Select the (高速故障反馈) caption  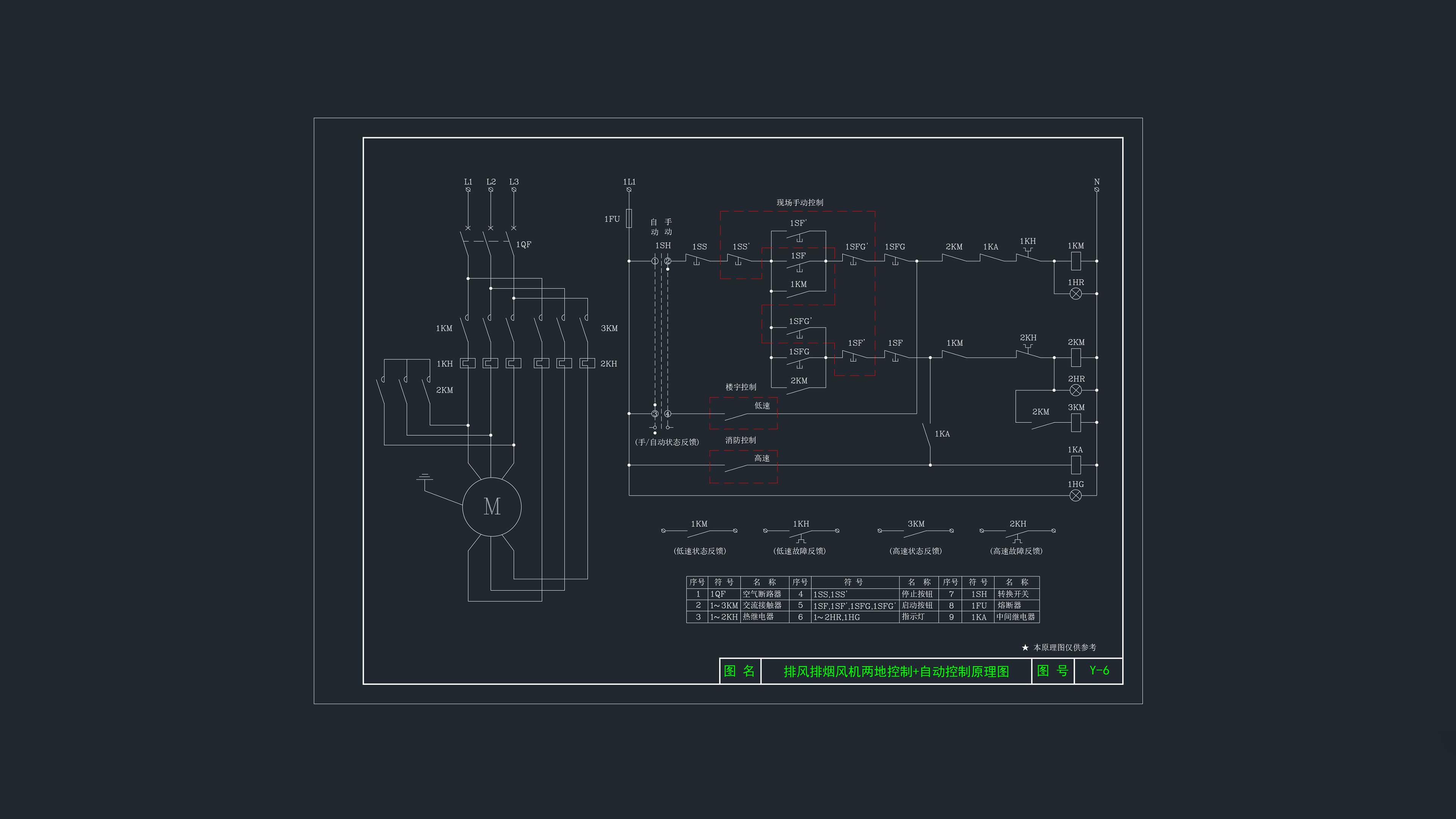1016,551
